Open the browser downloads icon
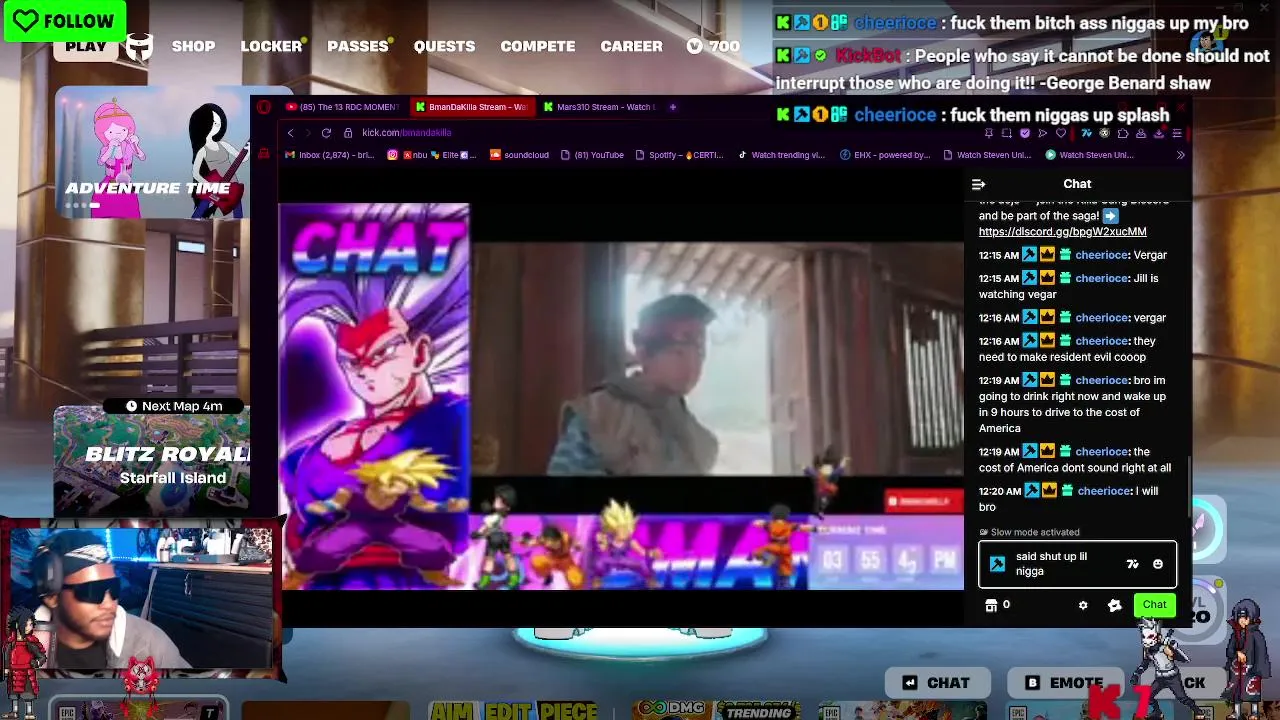 1159,133
